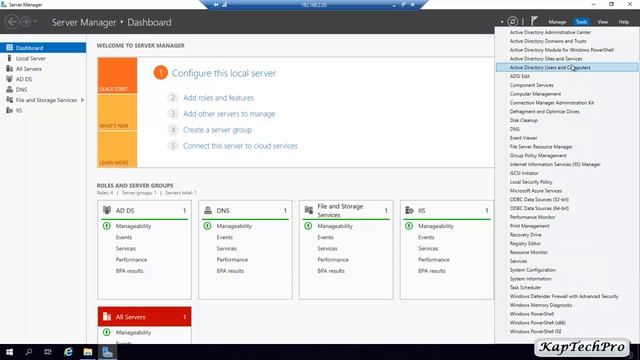The image size is (640, 360).
Task: Click the All Servers tile icon
Action: tap(107, 316)
